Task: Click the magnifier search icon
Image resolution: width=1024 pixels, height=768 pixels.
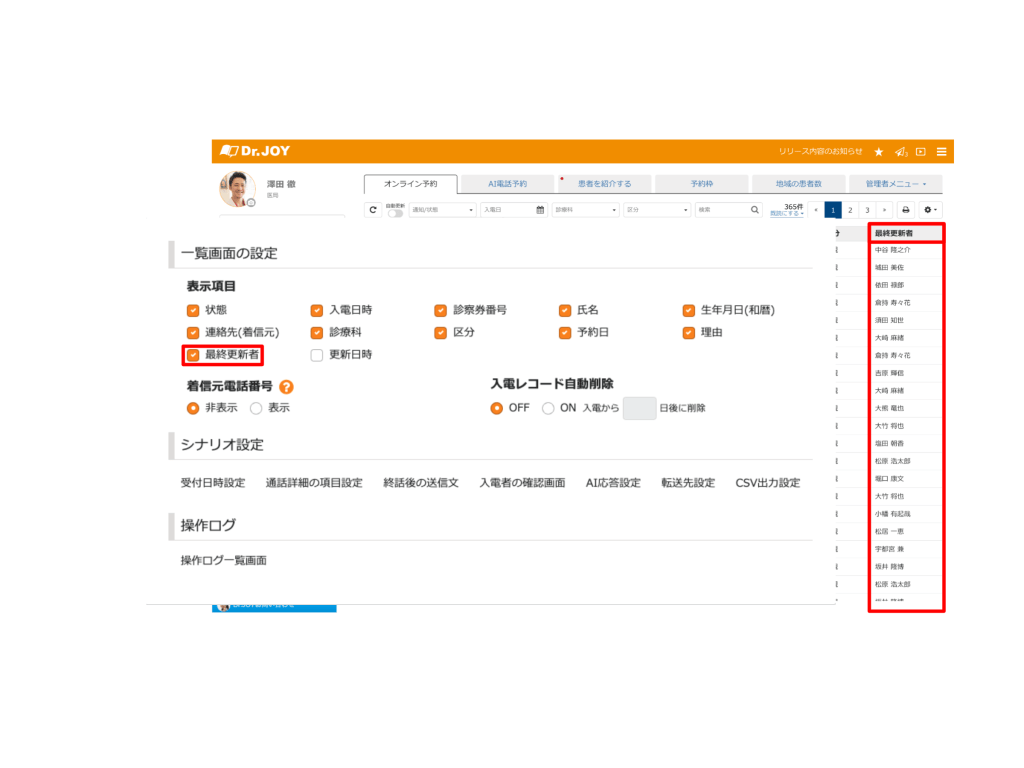Action: [x=755, y=210]
